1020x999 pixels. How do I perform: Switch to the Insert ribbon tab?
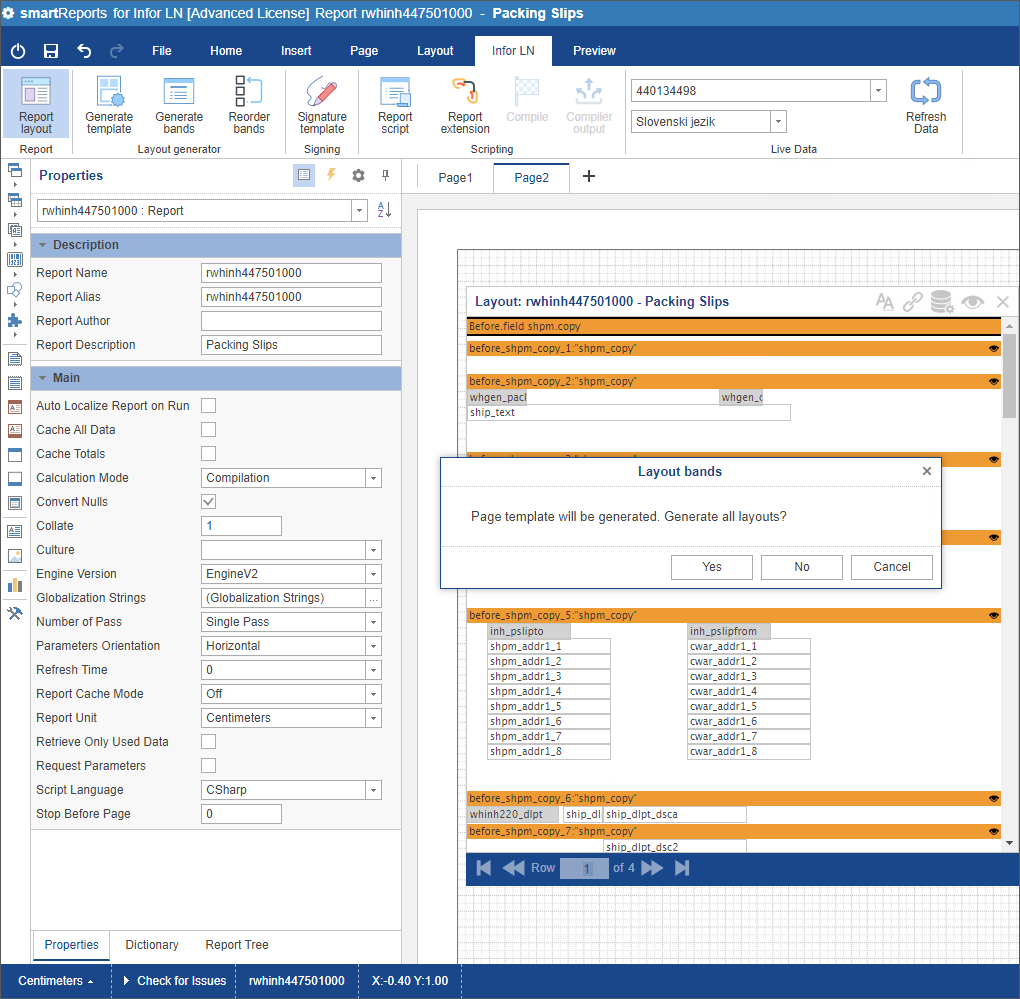coord(296,51)
